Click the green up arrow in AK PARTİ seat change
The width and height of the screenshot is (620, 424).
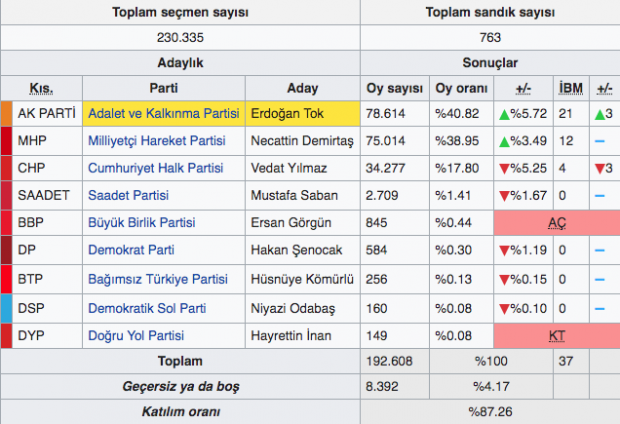pyautogui.click(x=600, y=115)
